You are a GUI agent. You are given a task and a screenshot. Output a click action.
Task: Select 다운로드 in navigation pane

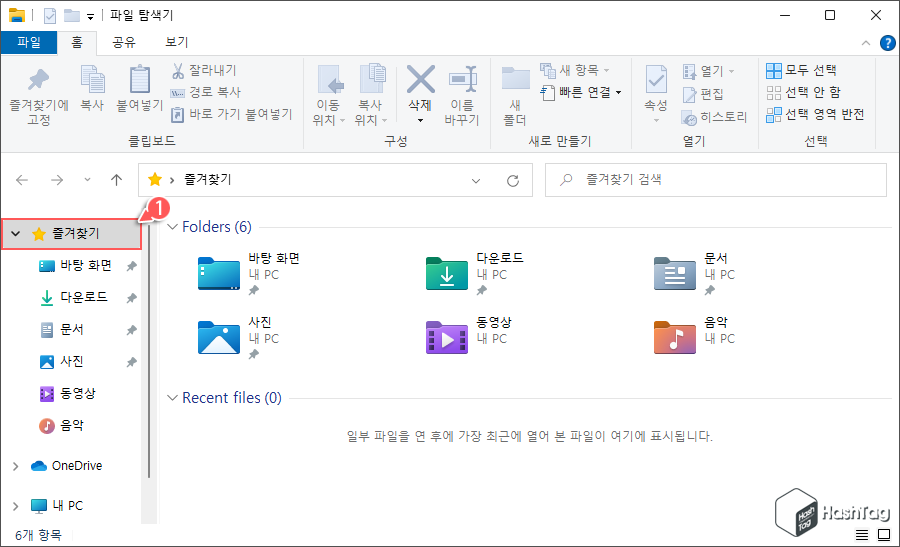[84, 297]
